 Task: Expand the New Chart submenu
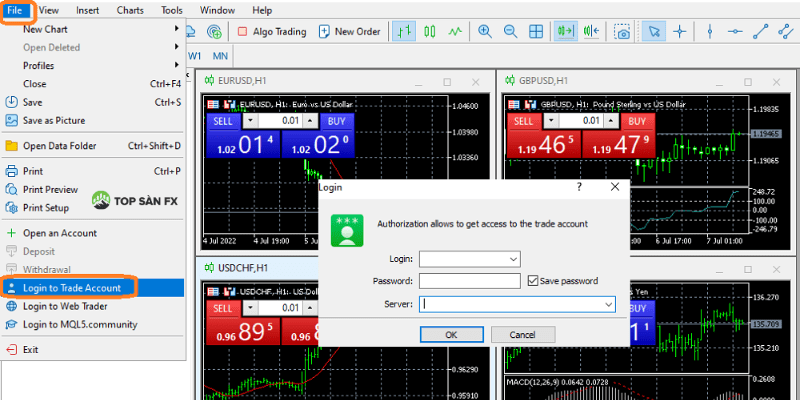[92, 29]
